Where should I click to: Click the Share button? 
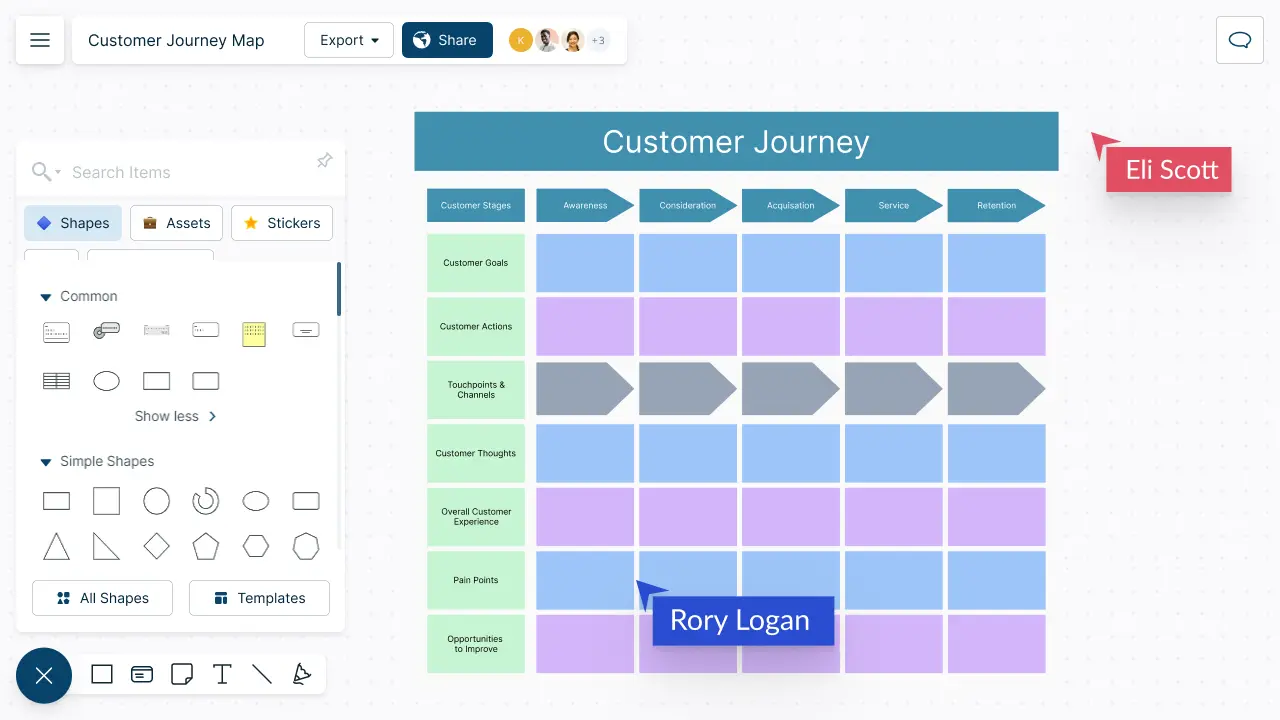point(447,40)
